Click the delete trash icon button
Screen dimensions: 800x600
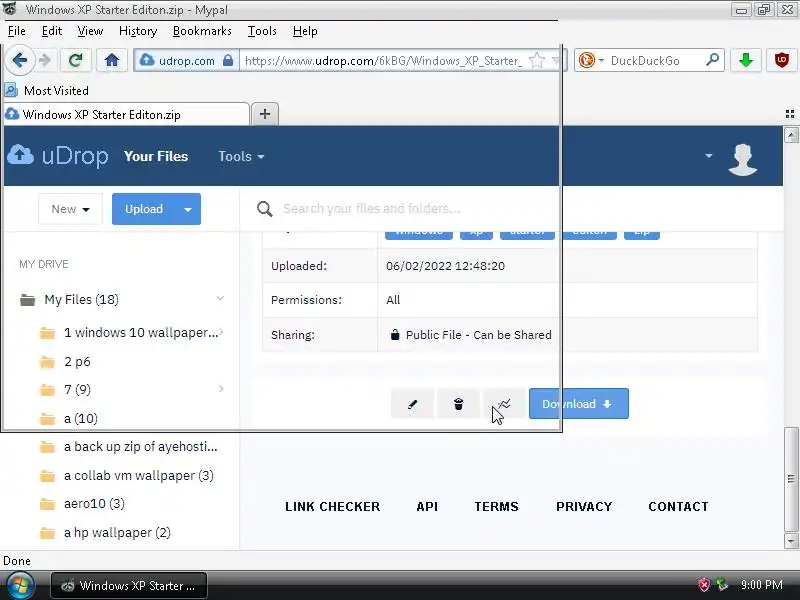(458, 404)
